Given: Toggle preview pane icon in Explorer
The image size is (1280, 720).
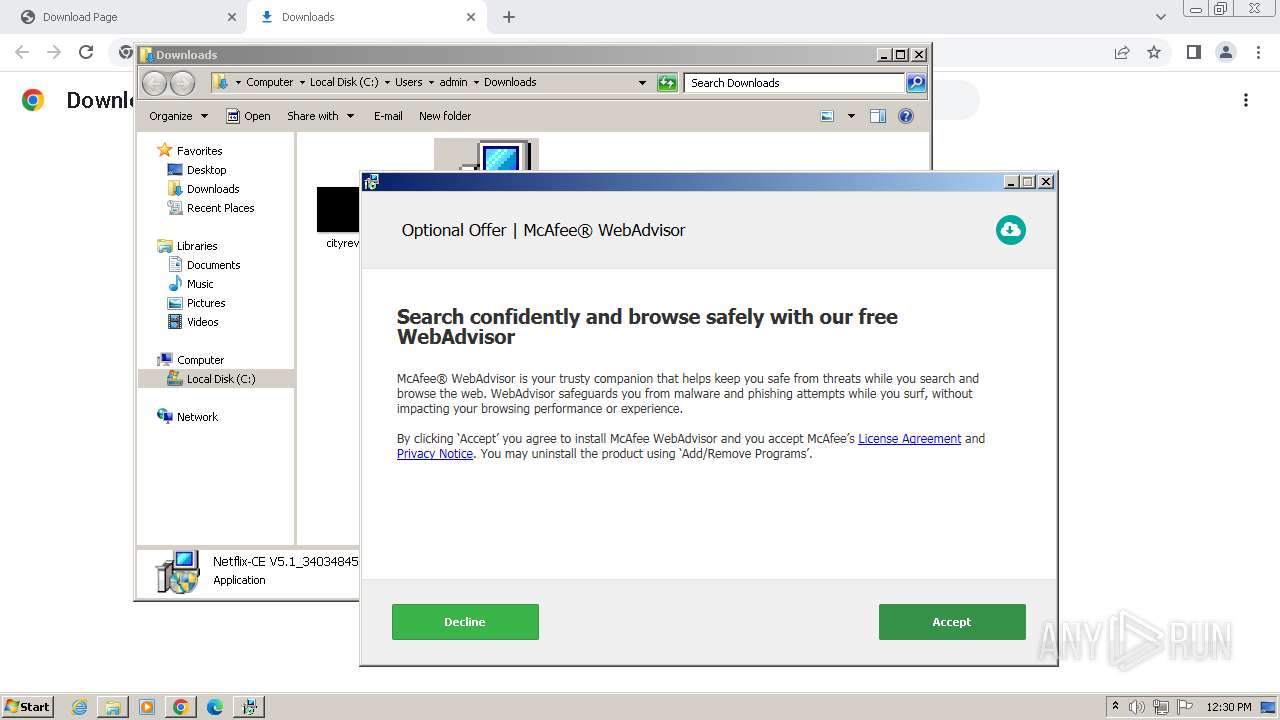Looking at the screenshot, I should click(x=878, y=116).
